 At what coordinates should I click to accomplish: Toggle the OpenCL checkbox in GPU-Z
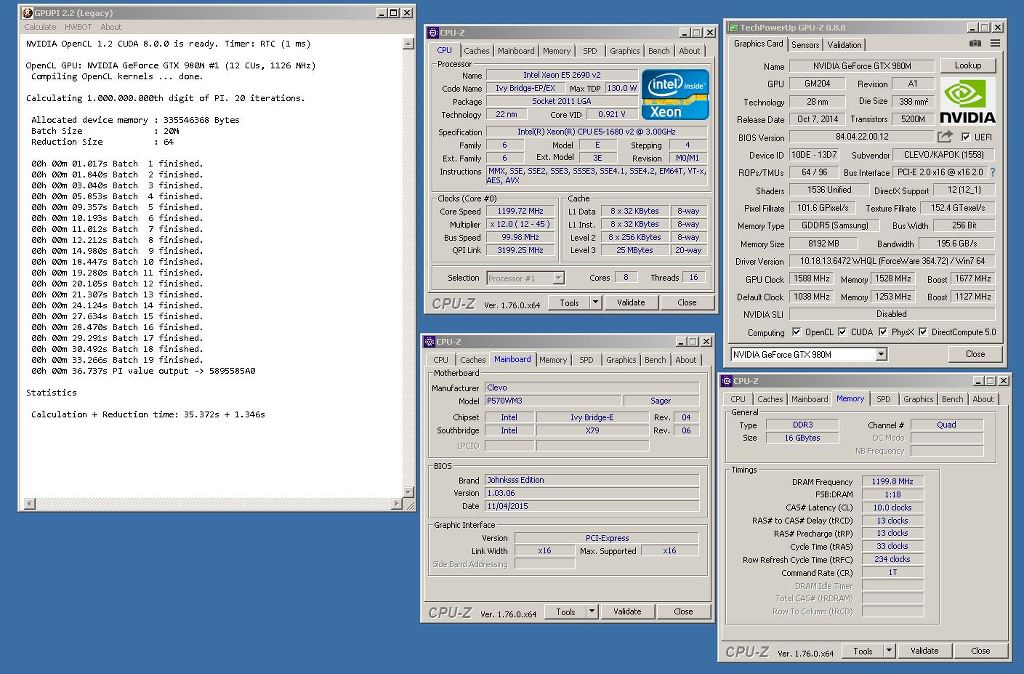pos(796,332)
